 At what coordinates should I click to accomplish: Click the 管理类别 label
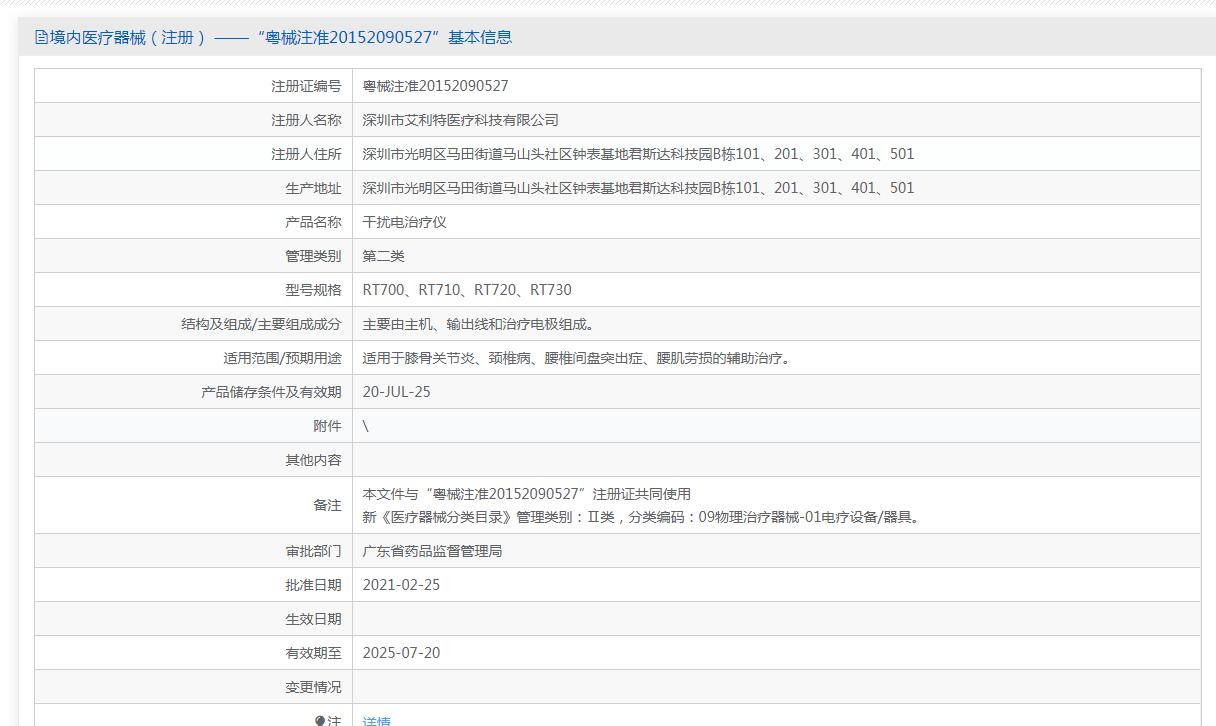coord(313,256)
